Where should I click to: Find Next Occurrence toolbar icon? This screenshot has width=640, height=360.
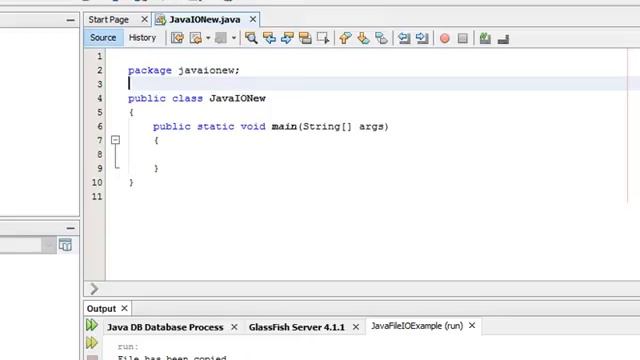(287, 38)
